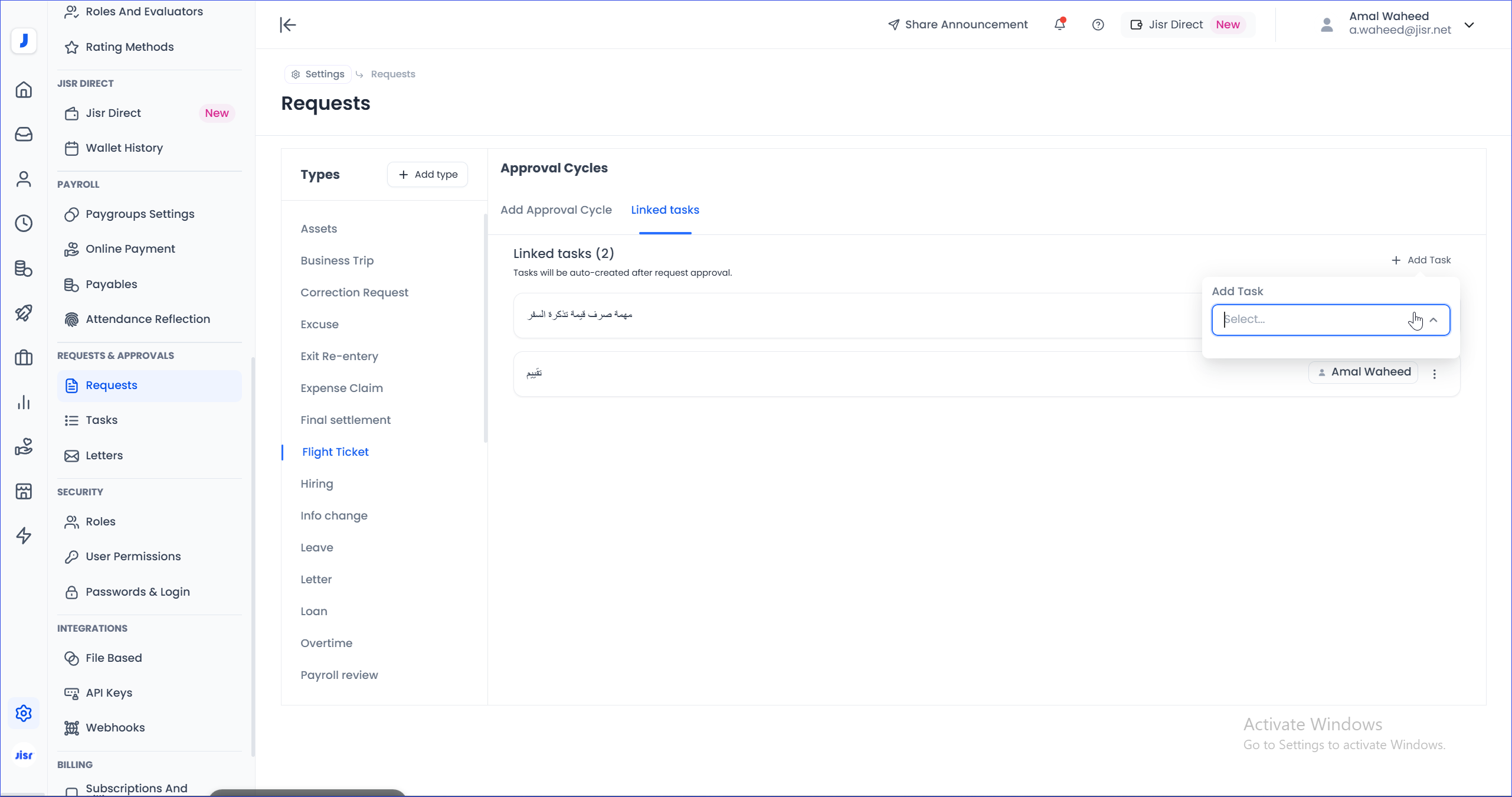
Task: Select Expense Claim request type
Action: coord(342,388)
